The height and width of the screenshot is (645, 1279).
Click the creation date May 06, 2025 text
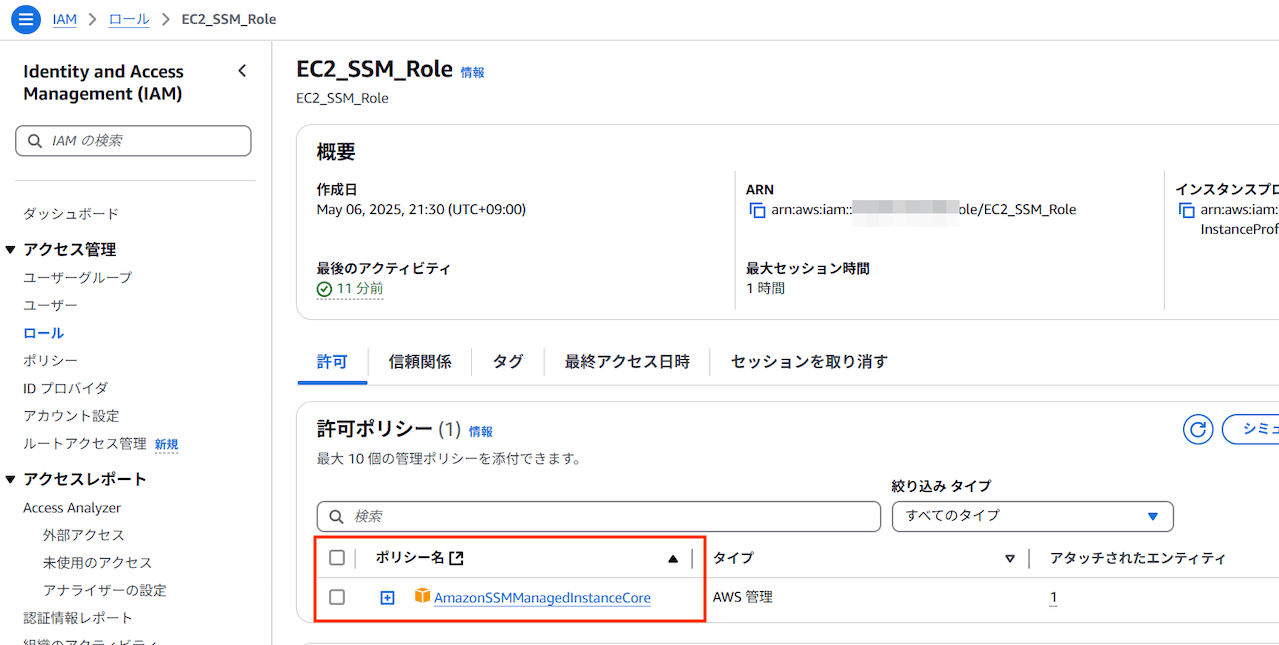click(x=421, y=210)
